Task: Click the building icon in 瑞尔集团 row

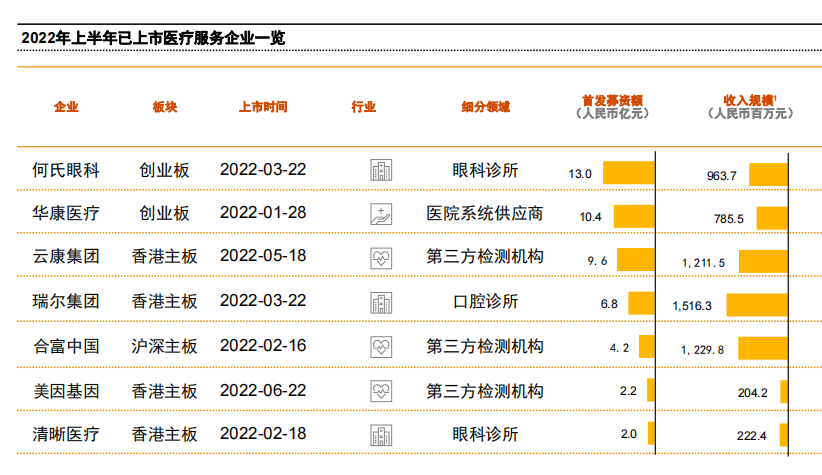Action: (381, 303)
